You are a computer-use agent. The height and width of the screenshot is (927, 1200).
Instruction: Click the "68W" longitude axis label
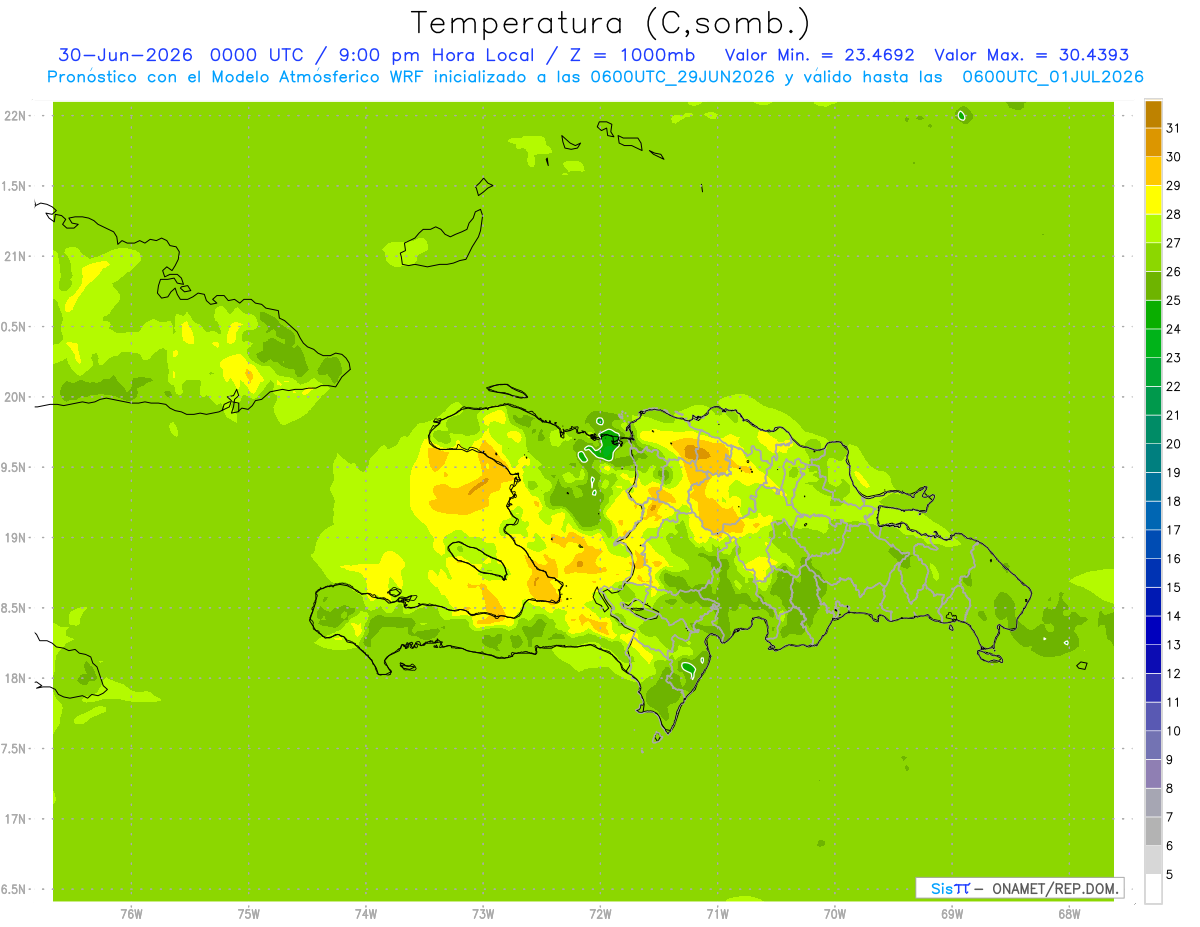click(x=1069, y=914)
